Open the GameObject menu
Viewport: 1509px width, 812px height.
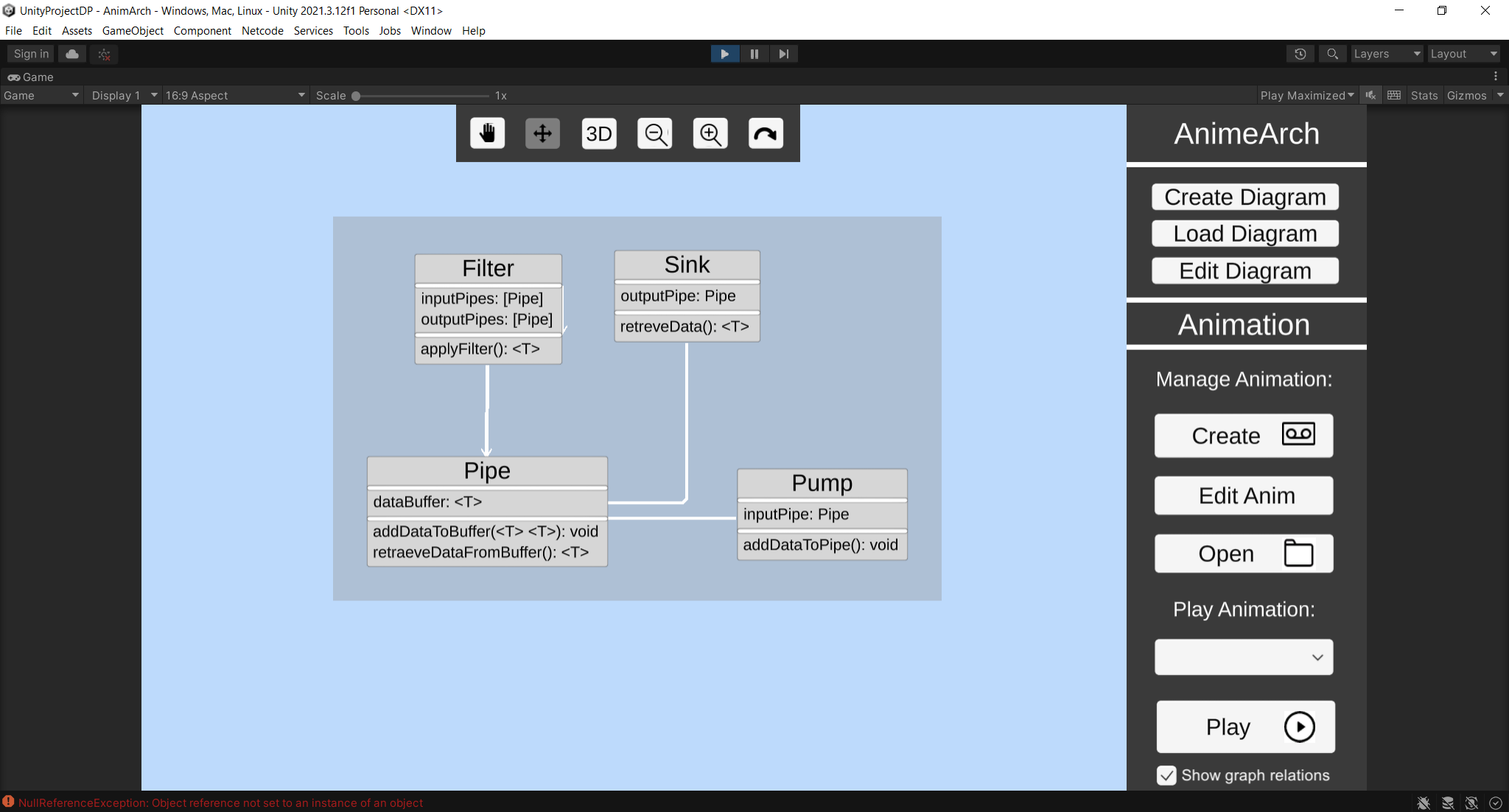click(133, 31)
